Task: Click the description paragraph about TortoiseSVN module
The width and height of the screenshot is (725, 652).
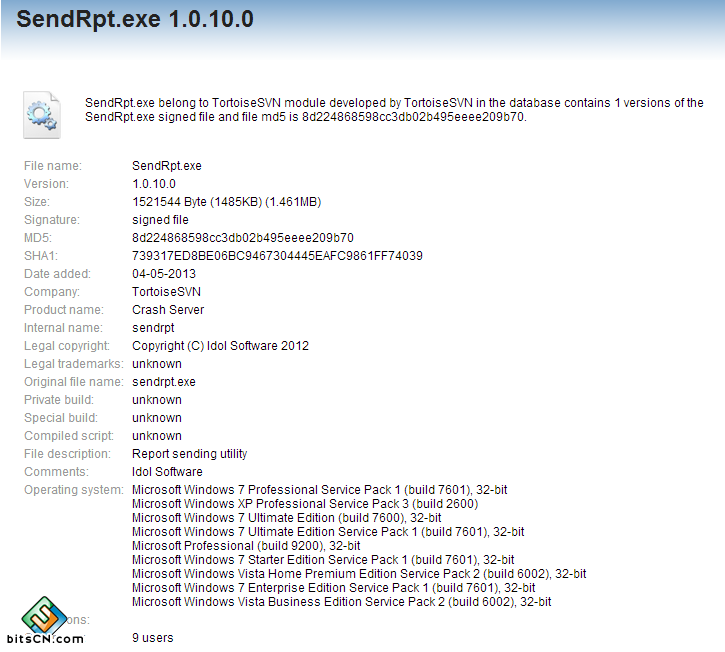Action: click(394, 110)
